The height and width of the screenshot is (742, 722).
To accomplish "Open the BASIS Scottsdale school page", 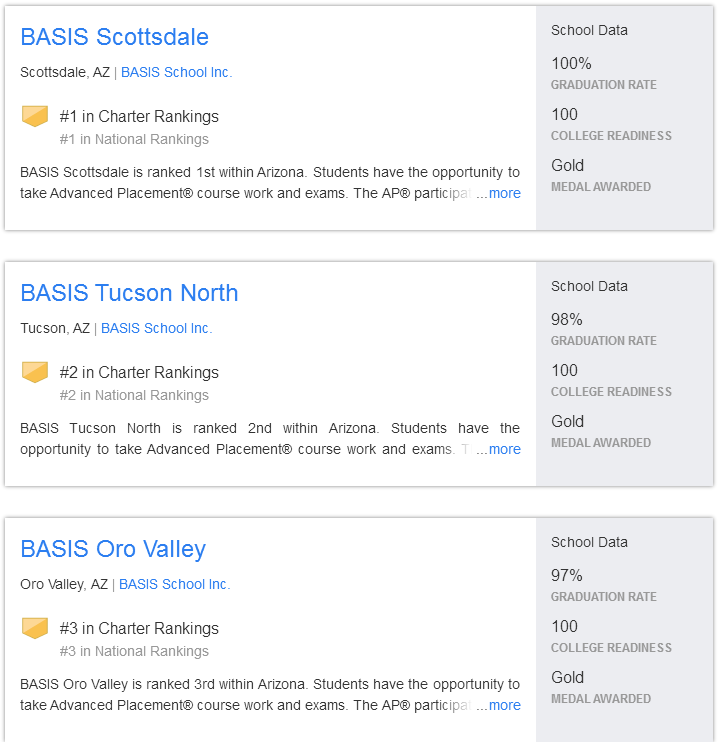I will (x=114, y=37).
